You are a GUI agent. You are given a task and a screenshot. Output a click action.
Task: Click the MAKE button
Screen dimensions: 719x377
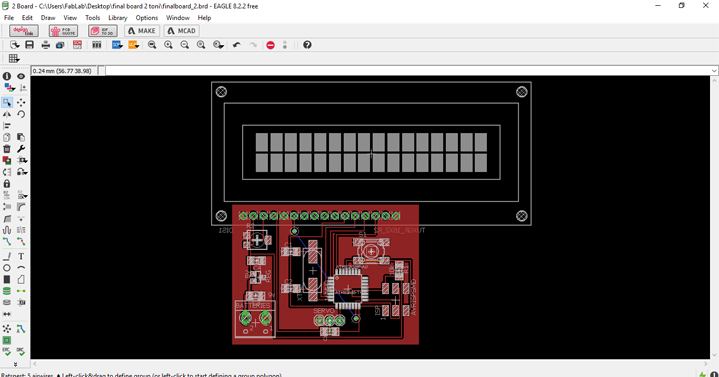pos(142,31)
